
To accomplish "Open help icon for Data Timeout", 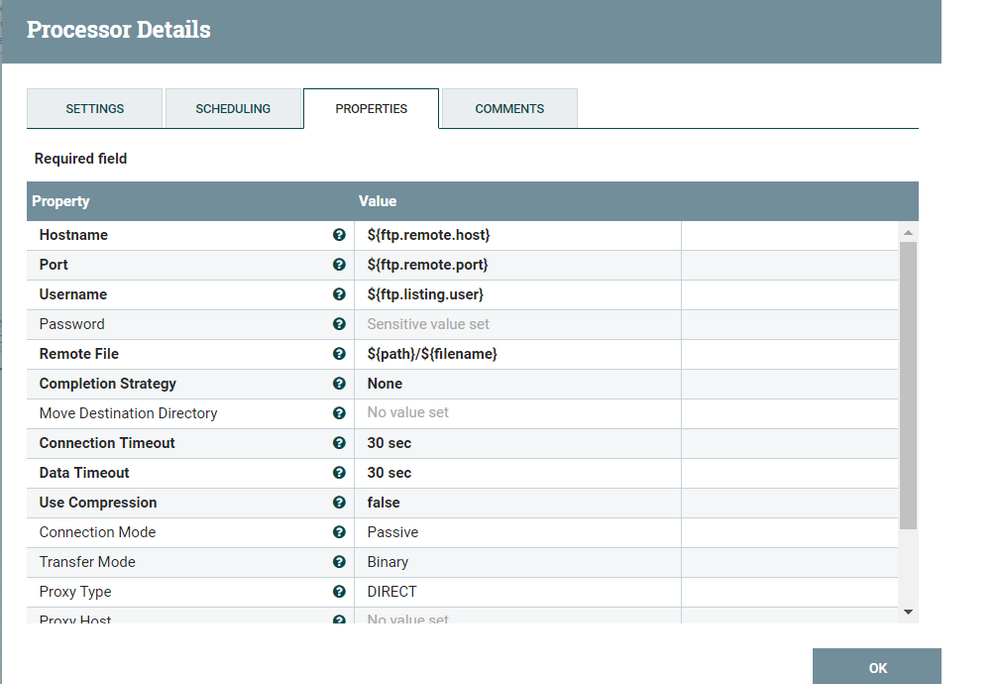I will click(339, 473).
